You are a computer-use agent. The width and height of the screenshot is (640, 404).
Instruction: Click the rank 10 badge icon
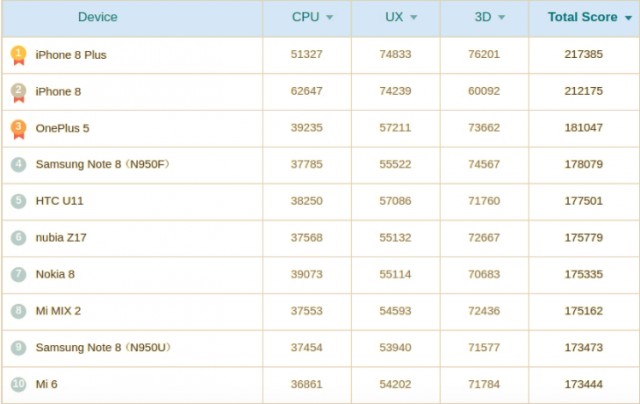click(18, 384)
